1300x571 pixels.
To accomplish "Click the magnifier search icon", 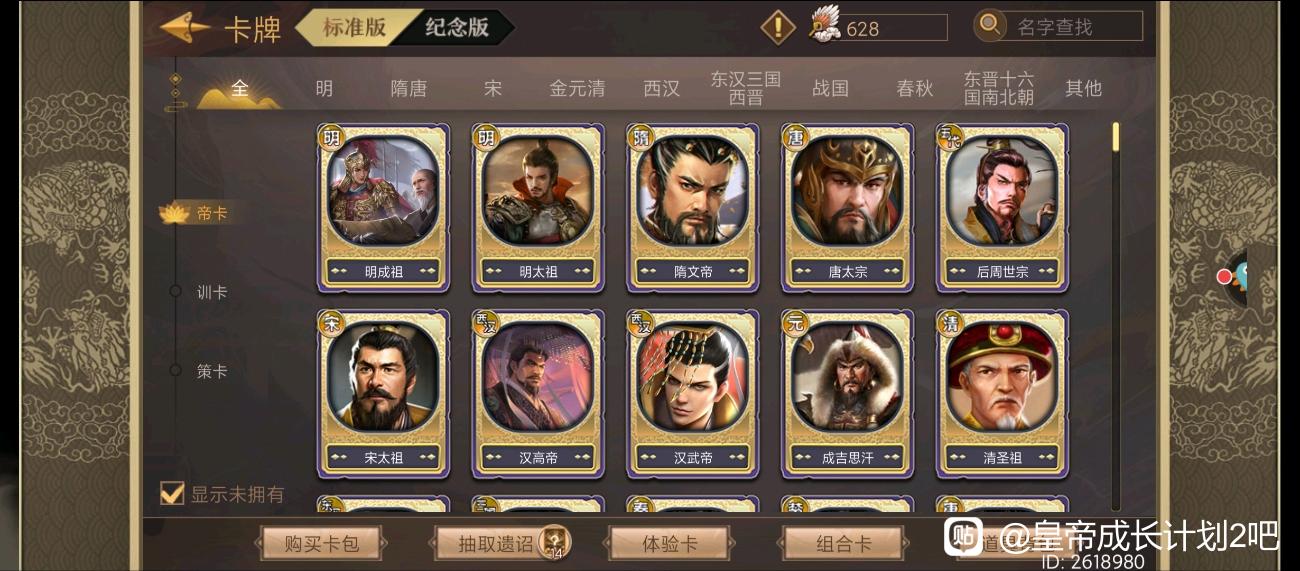I will click(x=990, y=25).
